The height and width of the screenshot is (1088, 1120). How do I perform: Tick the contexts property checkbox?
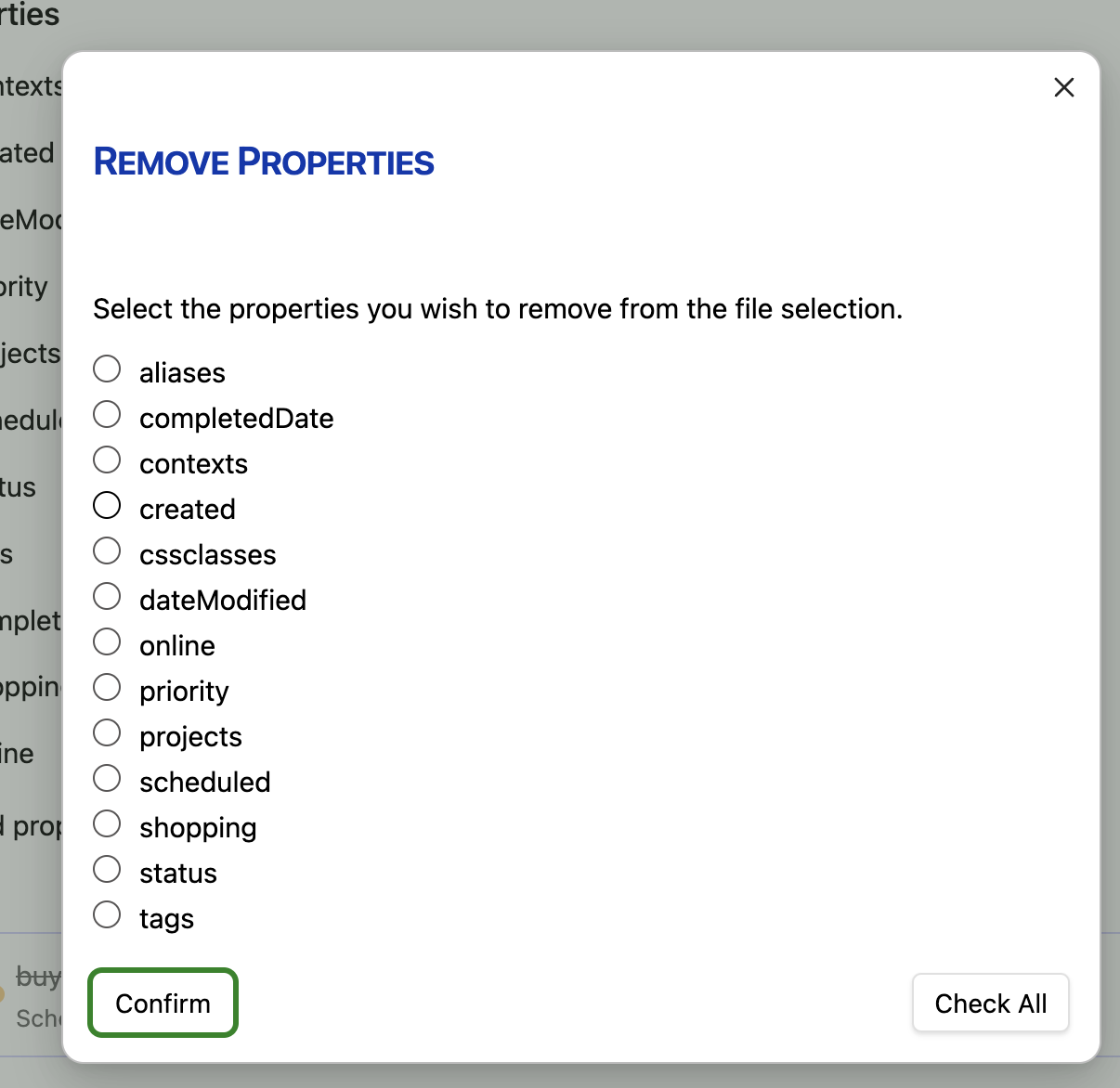107,460
